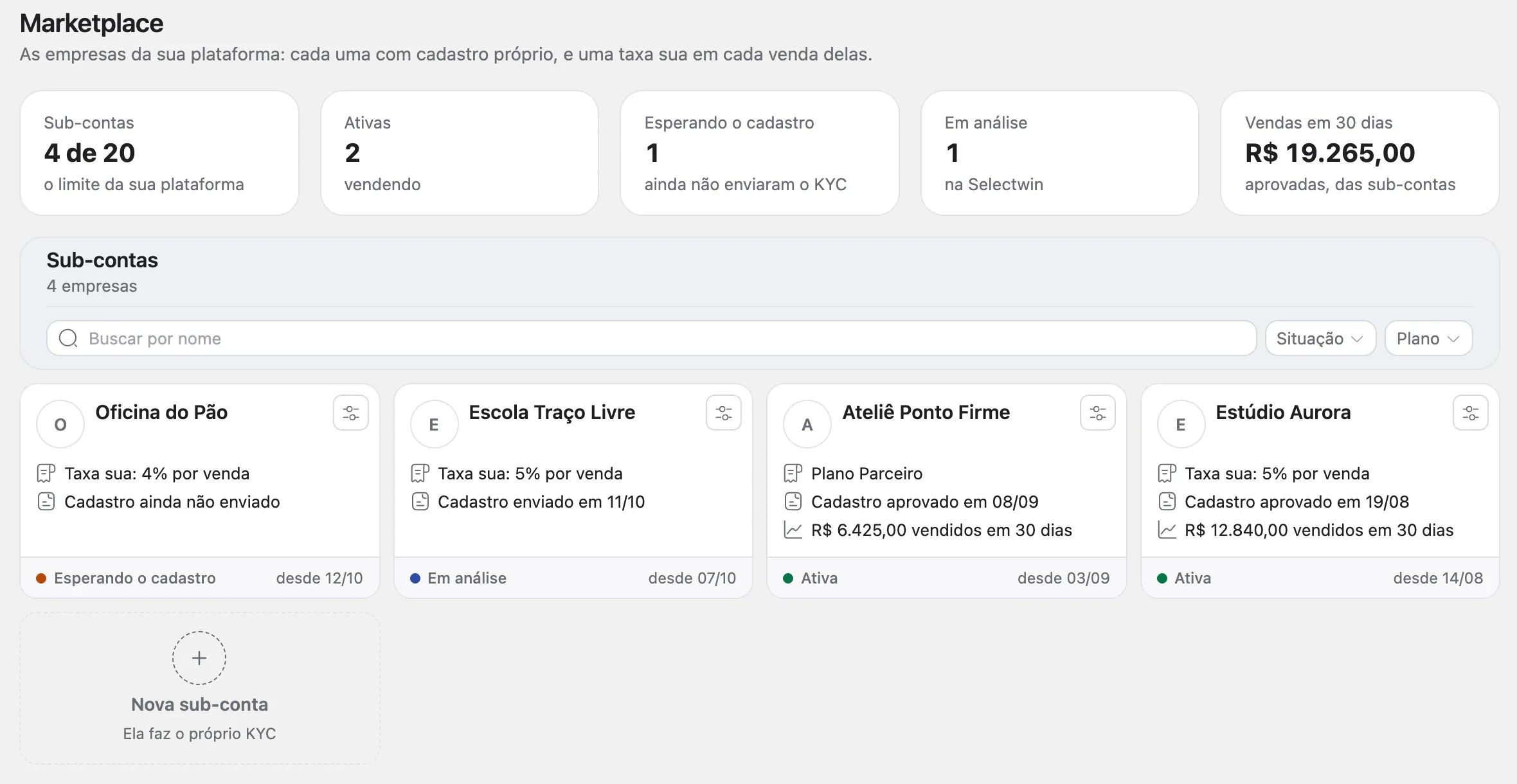The height and width of the screenshot is (784, 1517).
Task: Open the Ateliê Ponto Firme card title
Action: [x=926, y=413]
